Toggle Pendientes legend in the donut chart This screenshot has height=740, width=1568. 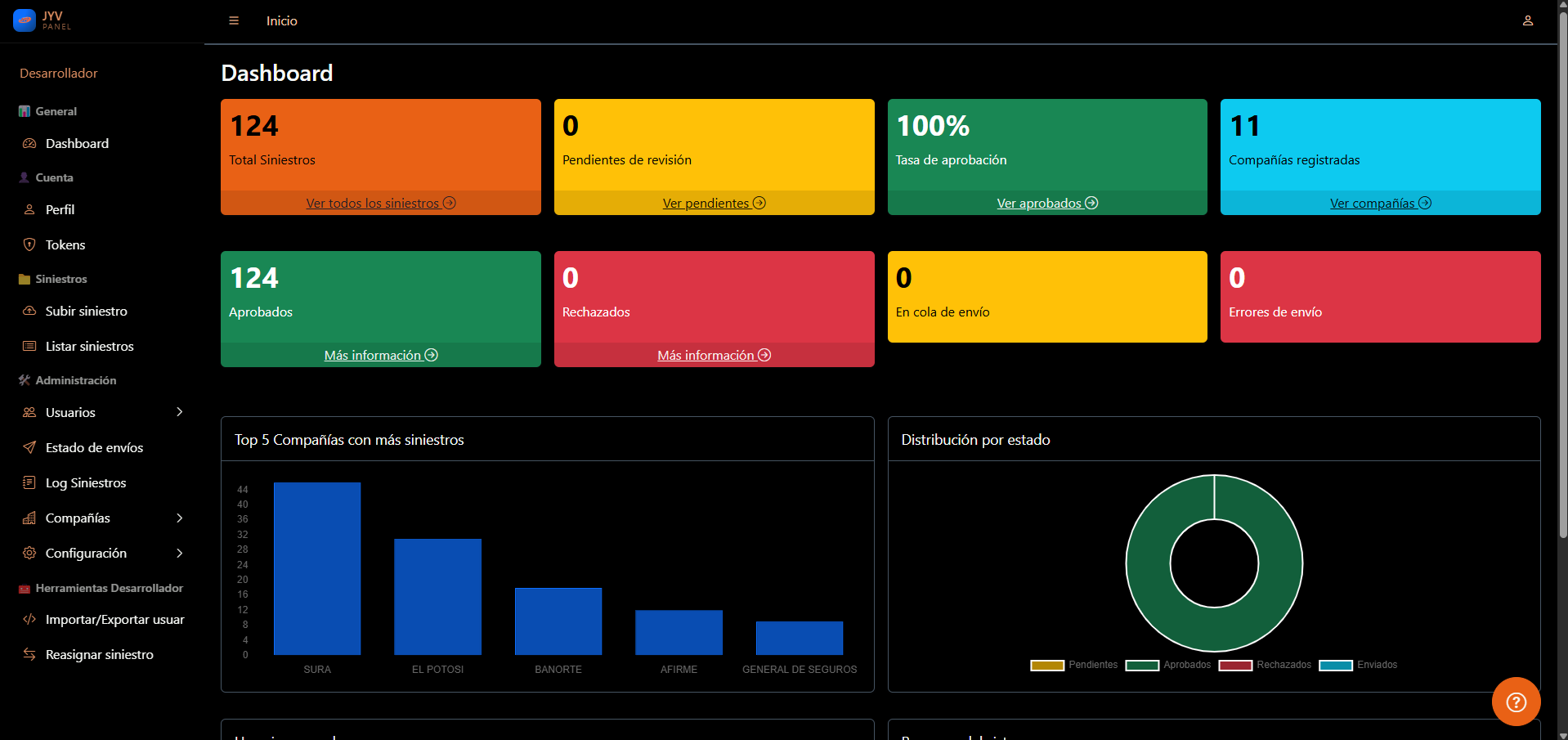pyautogui.click(x=1073, y=665)
